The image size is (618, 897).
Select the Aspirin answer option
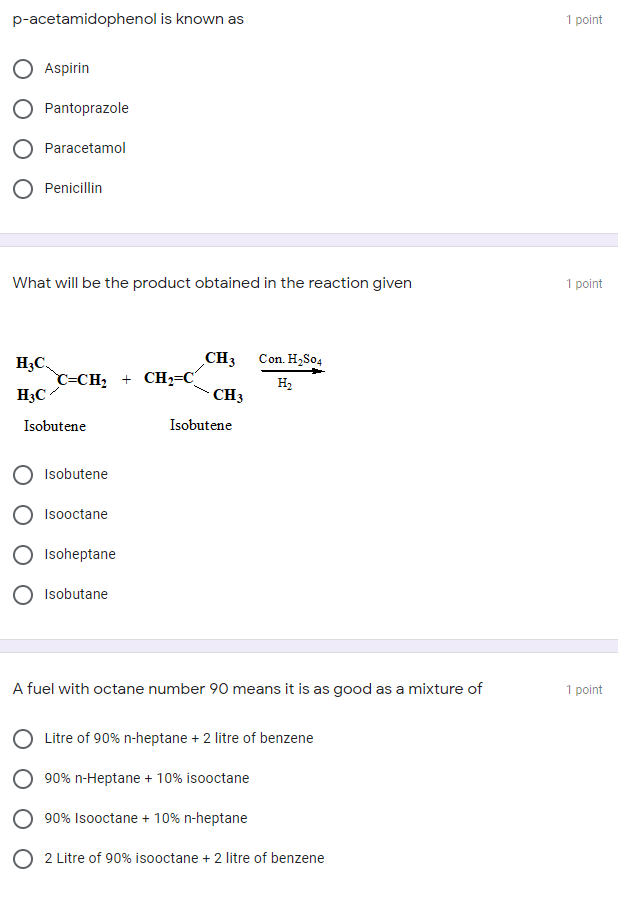[x=23, y=69]
